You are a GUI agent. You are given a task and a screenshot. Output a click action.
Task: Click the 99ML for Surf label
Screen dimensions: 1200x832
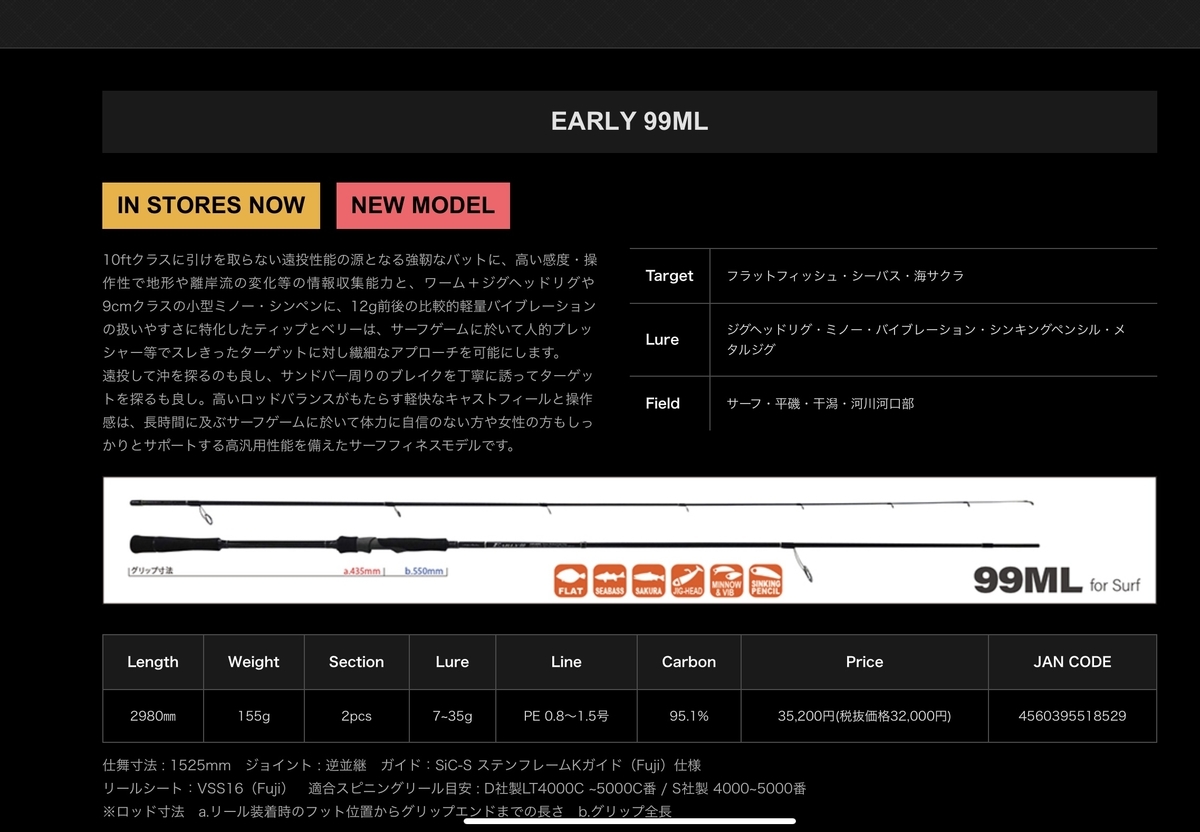tap(1056, 580)
